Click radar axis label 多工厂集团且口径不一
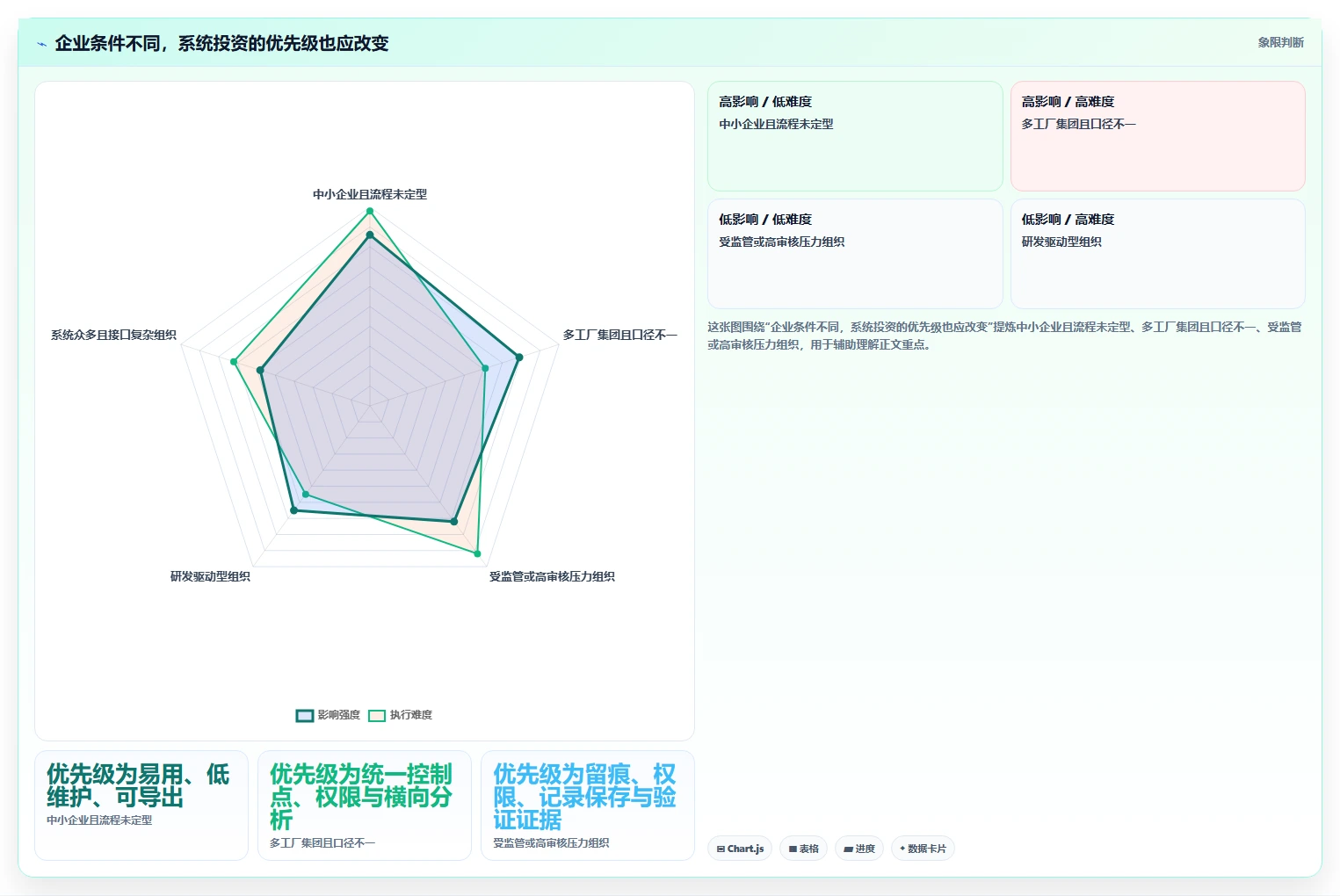1340x896 pixels. pos(620,335)
